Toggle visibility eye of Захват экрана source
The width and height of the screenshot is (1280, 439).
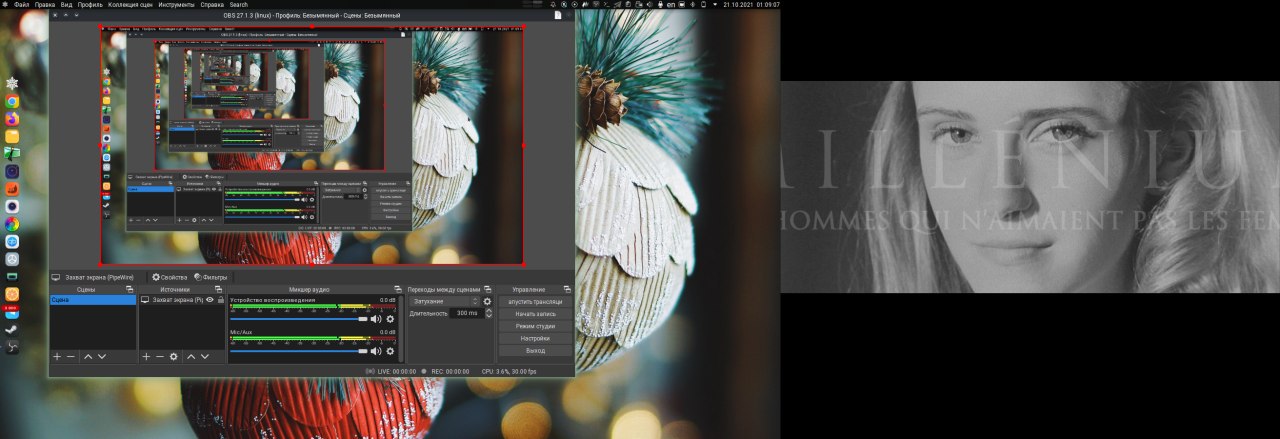click(x=210, y=299)
